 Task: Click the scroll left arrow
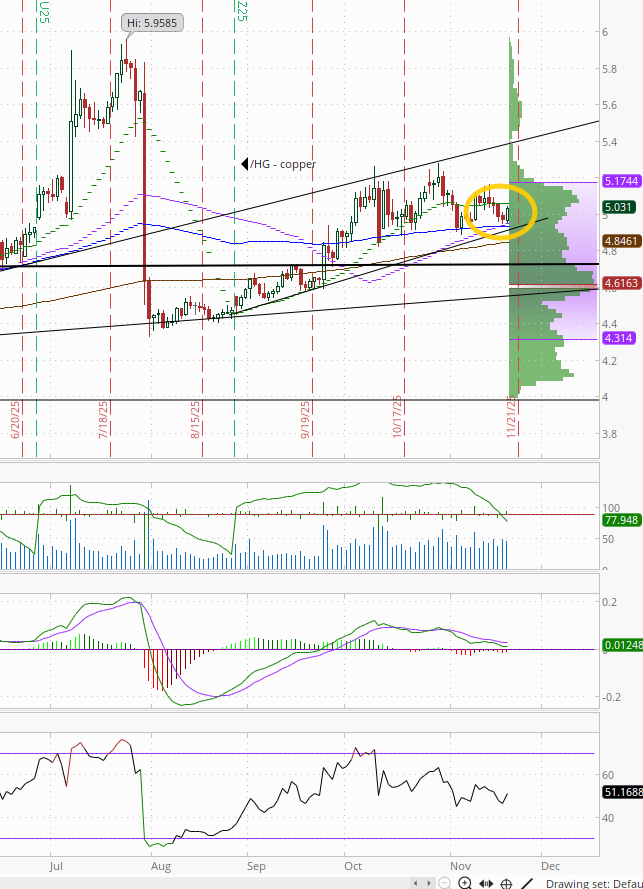(x=416, y=883)
